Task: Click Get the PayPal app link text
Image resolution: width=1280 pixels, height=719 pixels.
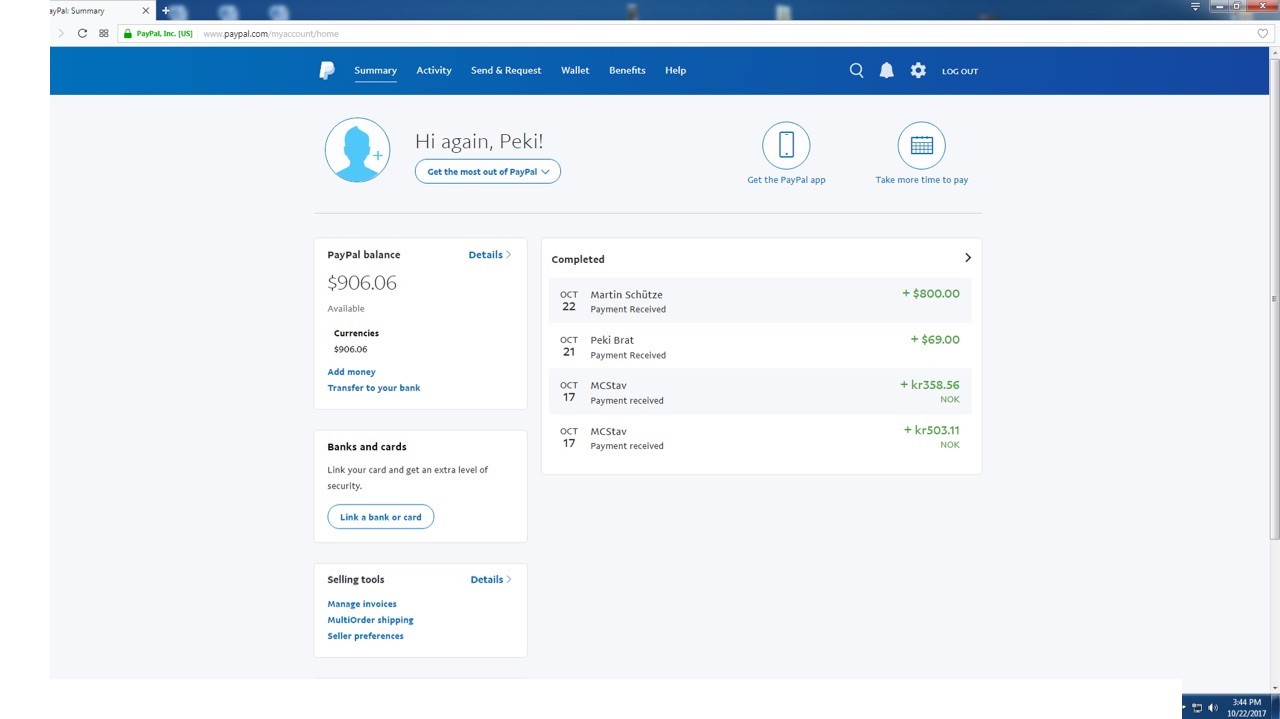Action: [x=786, y=180]
